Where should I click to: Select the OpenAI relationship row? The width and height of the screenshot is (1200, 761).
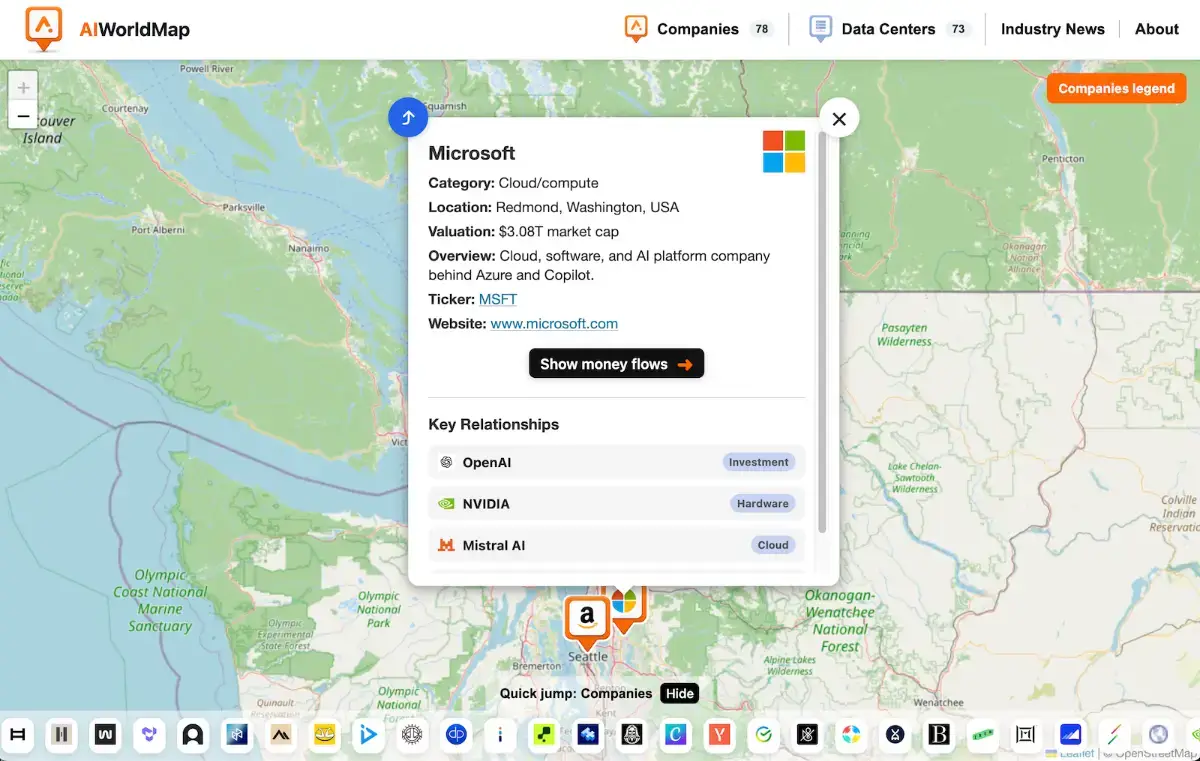(616, 462)
